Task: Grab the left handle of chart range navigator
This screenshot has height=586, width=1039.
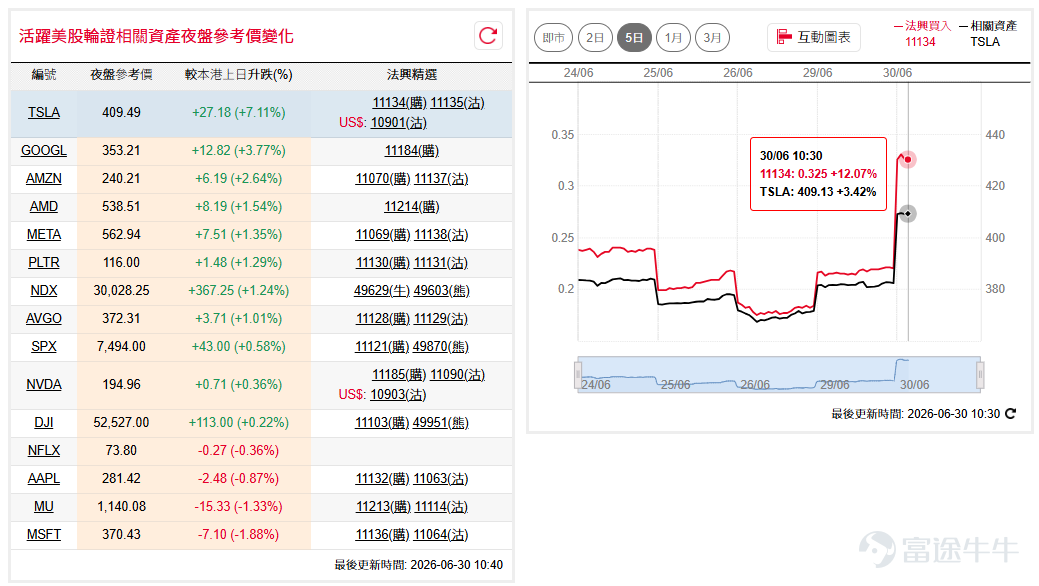Action: click(x=578, y=375)
